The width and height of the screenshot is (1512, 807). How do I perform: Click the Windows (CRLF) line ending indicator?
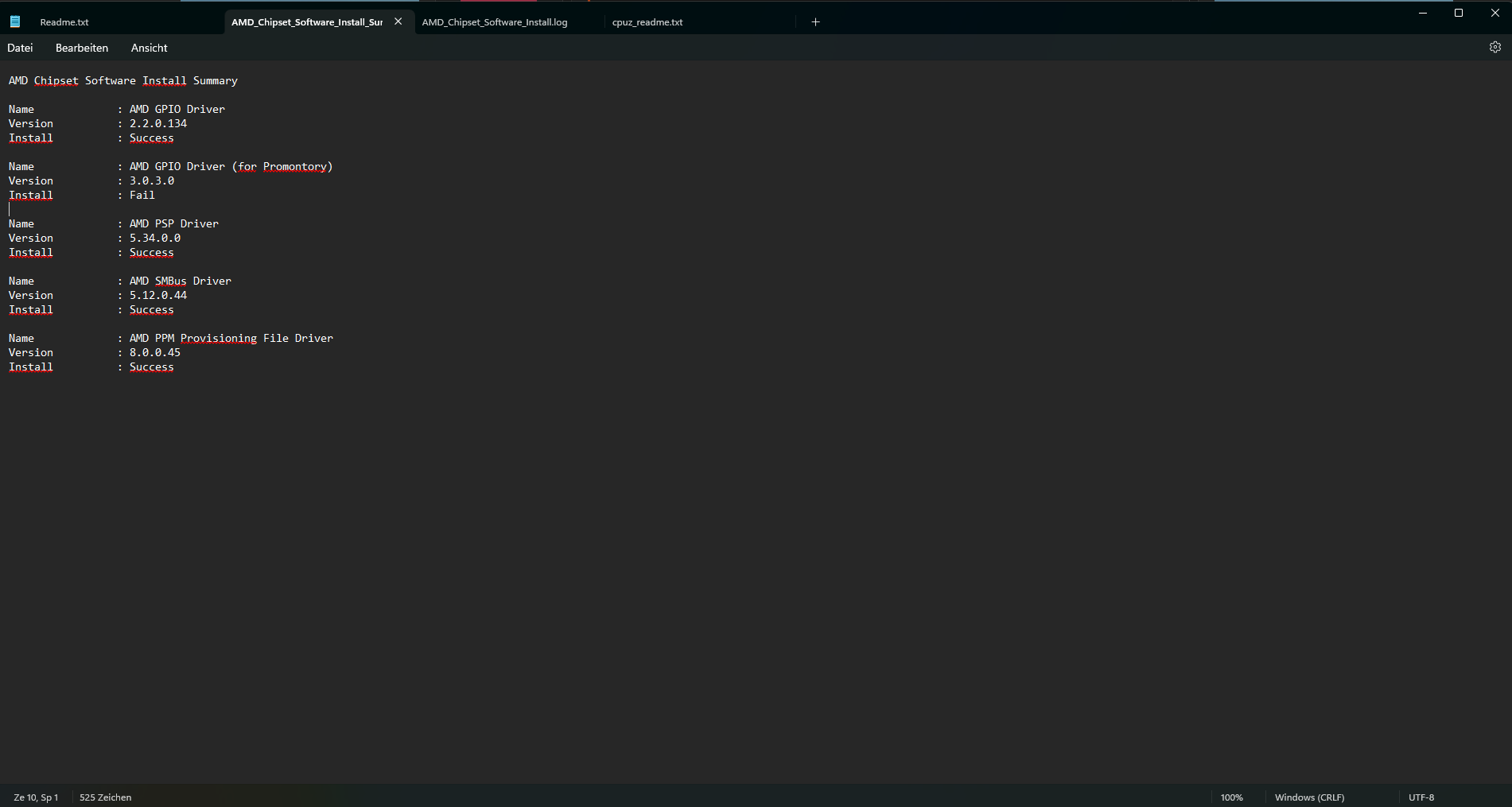(x=1310, y=797)
